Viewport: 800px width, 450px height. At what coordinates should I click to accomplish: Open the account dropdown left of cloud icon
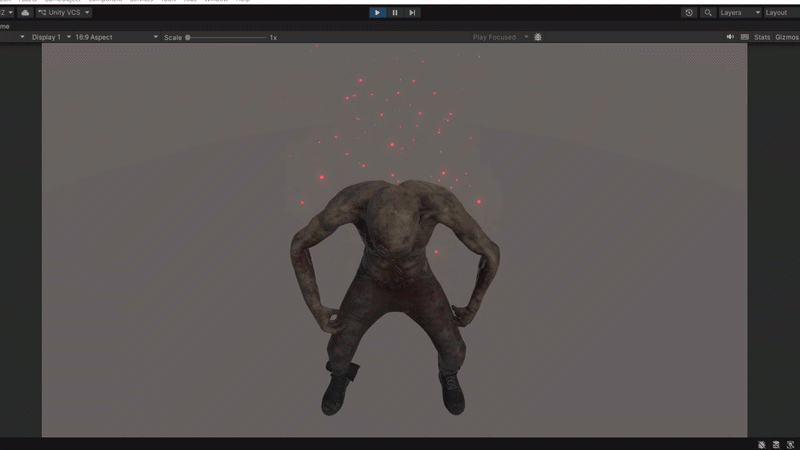click(x=7, y=12)
